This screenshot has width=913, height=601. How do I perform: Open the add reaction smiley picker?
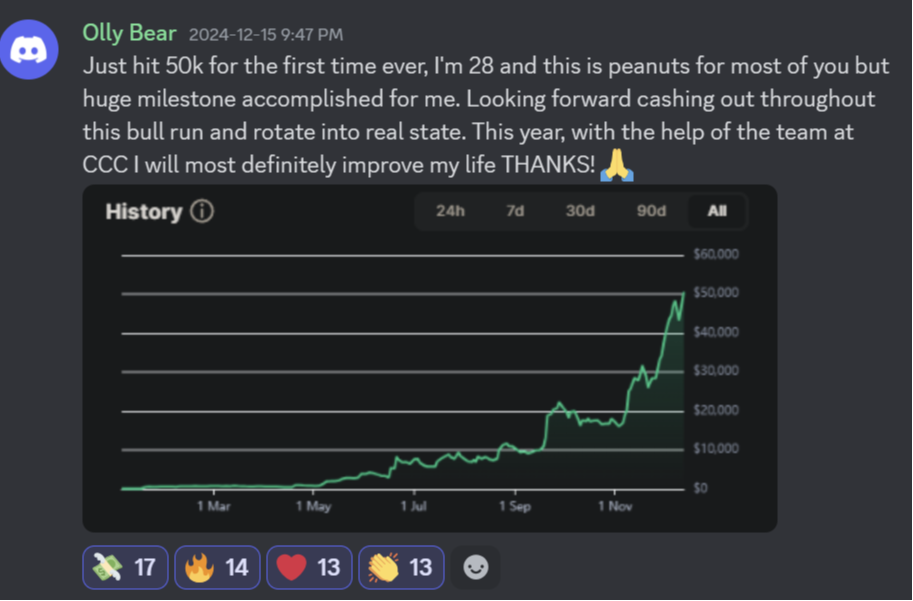coord(476,567)
